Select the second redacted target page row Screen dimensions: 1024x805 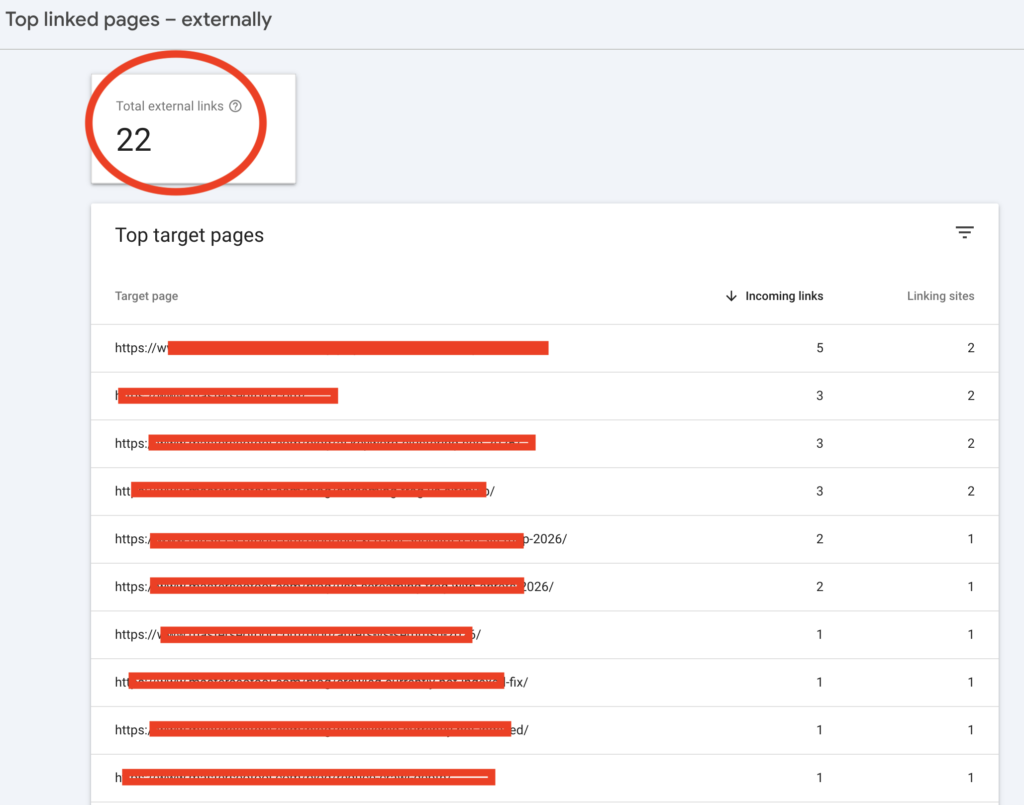(x=227, y=395)
